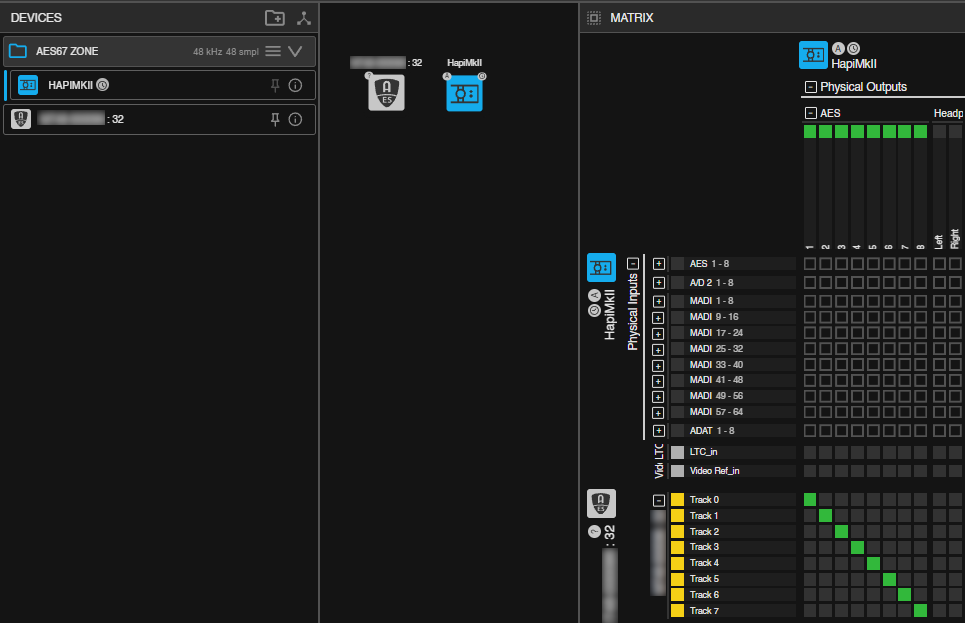This screenshot has width=965, height=623.
Task: Toggle the MADI 9 - 16 to AES output 4 crosspoint
Action: click(x=857, y=317)
